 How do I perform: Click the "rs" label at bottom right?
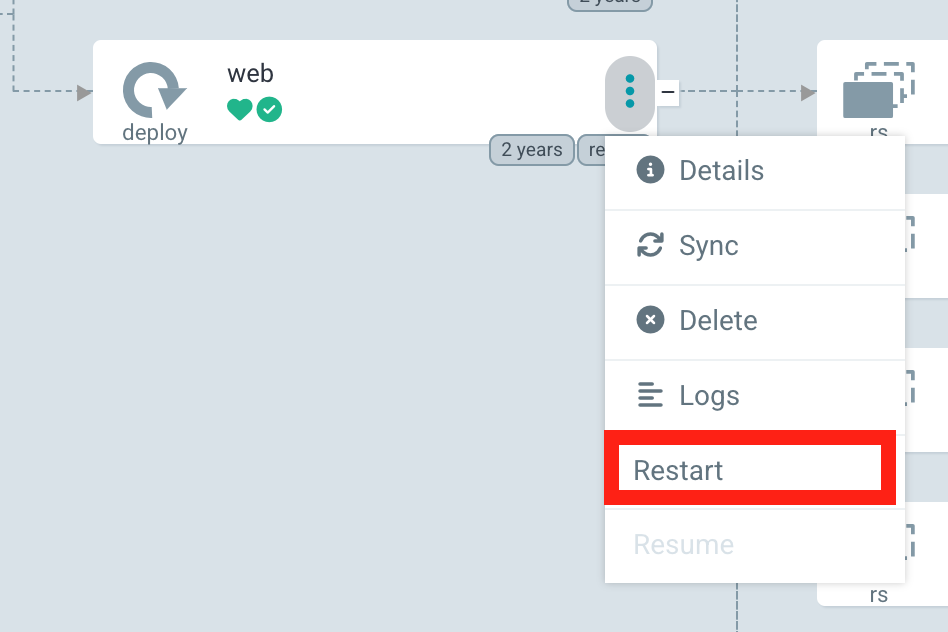coord(878,595)
